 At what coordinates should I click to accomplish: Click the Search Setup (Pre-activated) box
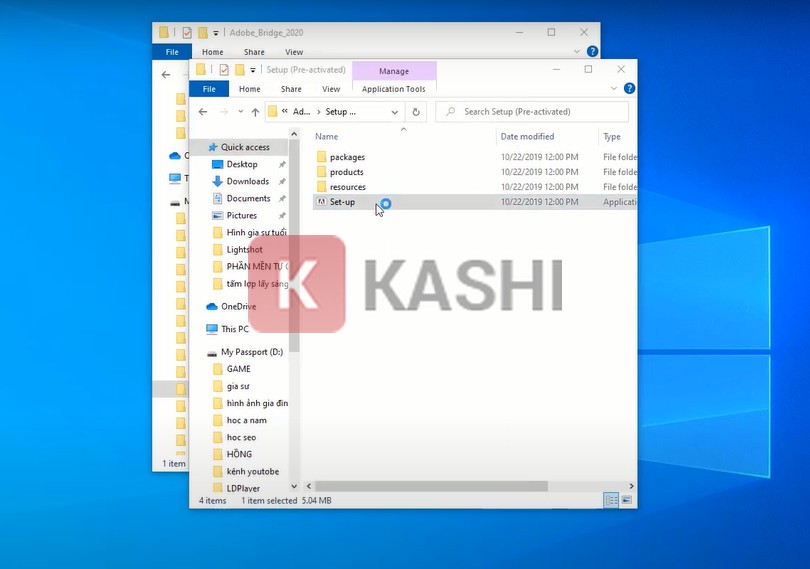[x=532, y=112]
